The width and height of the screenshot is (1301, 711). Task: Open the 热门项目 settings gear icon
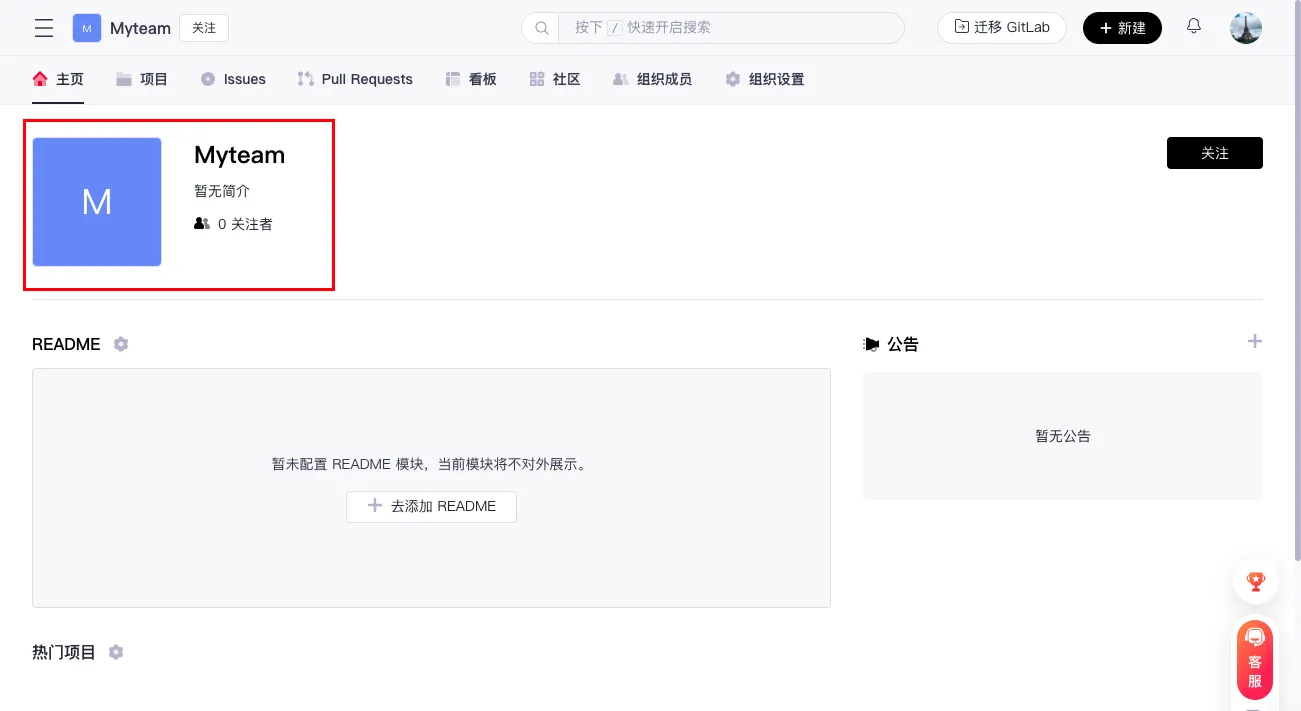116,652
